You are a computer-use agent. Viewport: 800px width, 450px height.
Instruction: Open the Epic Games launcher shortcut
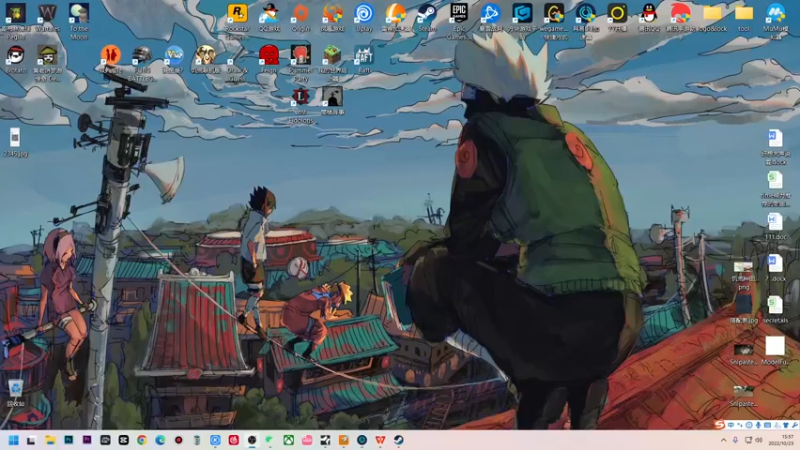point(459,19)
